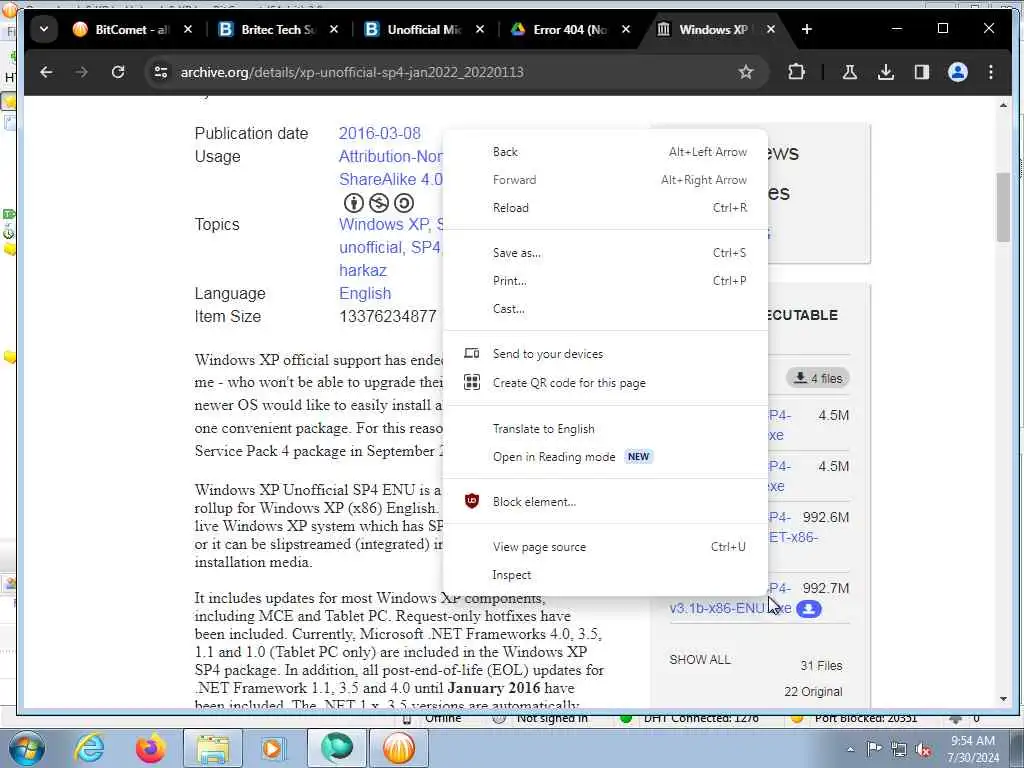Viewport: 1024px width, 768px height.
Task: Choose Print... in context menu
Action: tap(605, 281)
